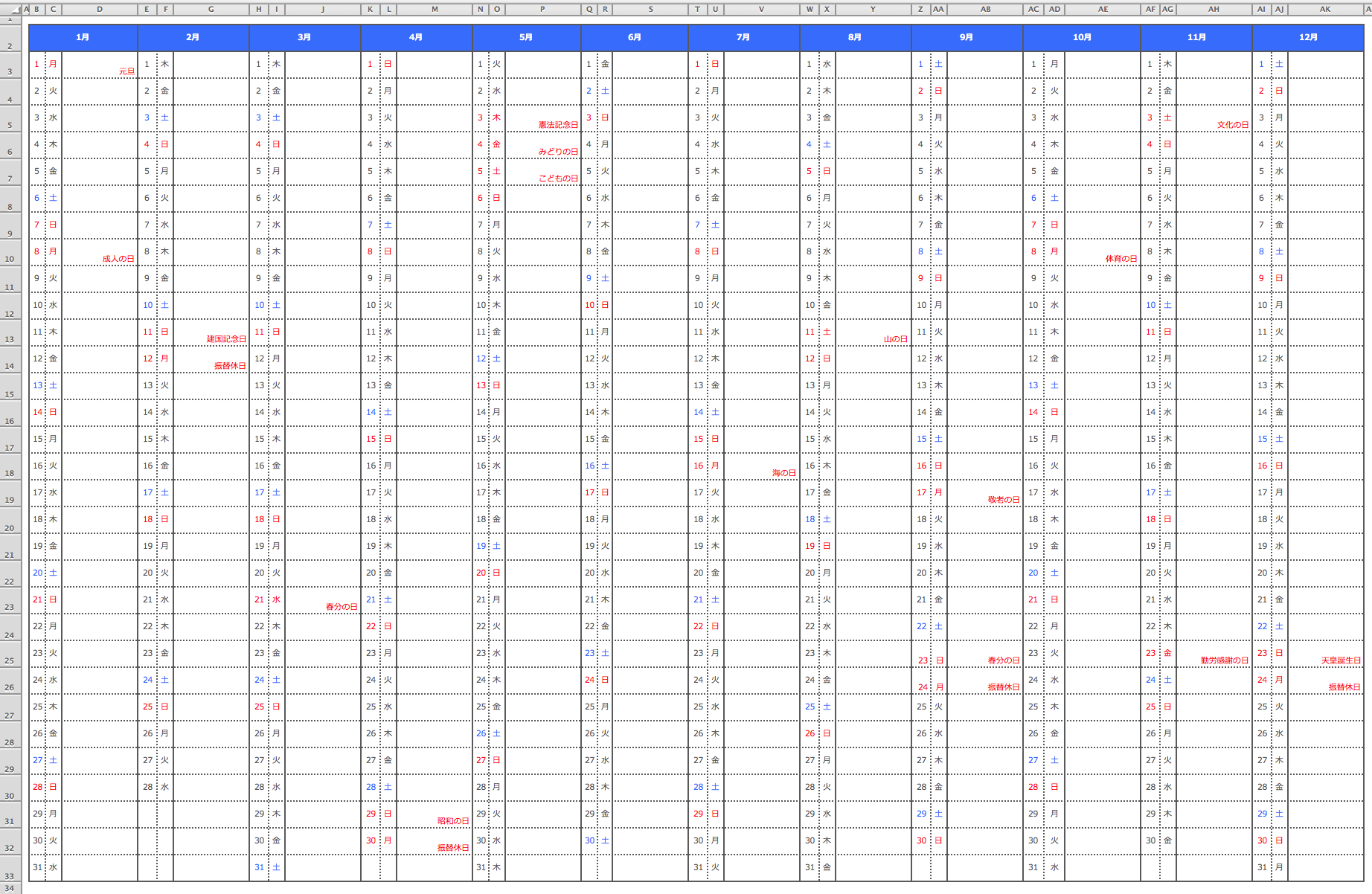Click June day 30 cell
Screen dimensions: 1372x894
tap(589, 840)
